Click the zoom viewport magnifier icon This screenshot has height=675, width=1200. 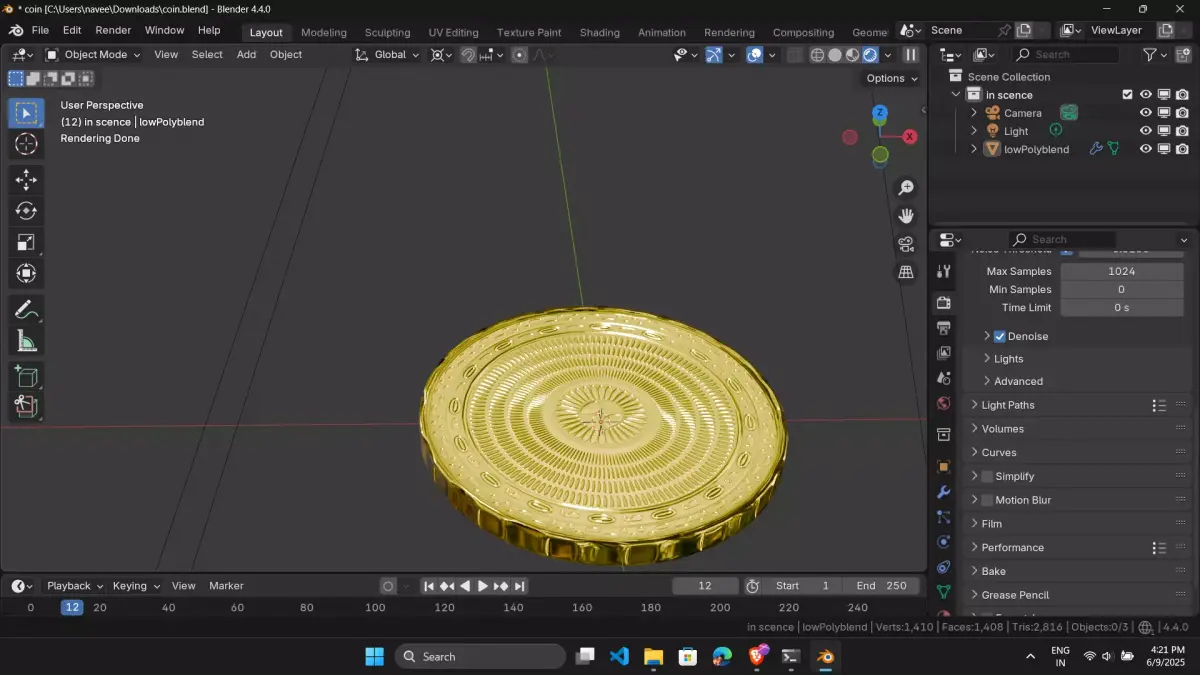click(x=906, y=188)
